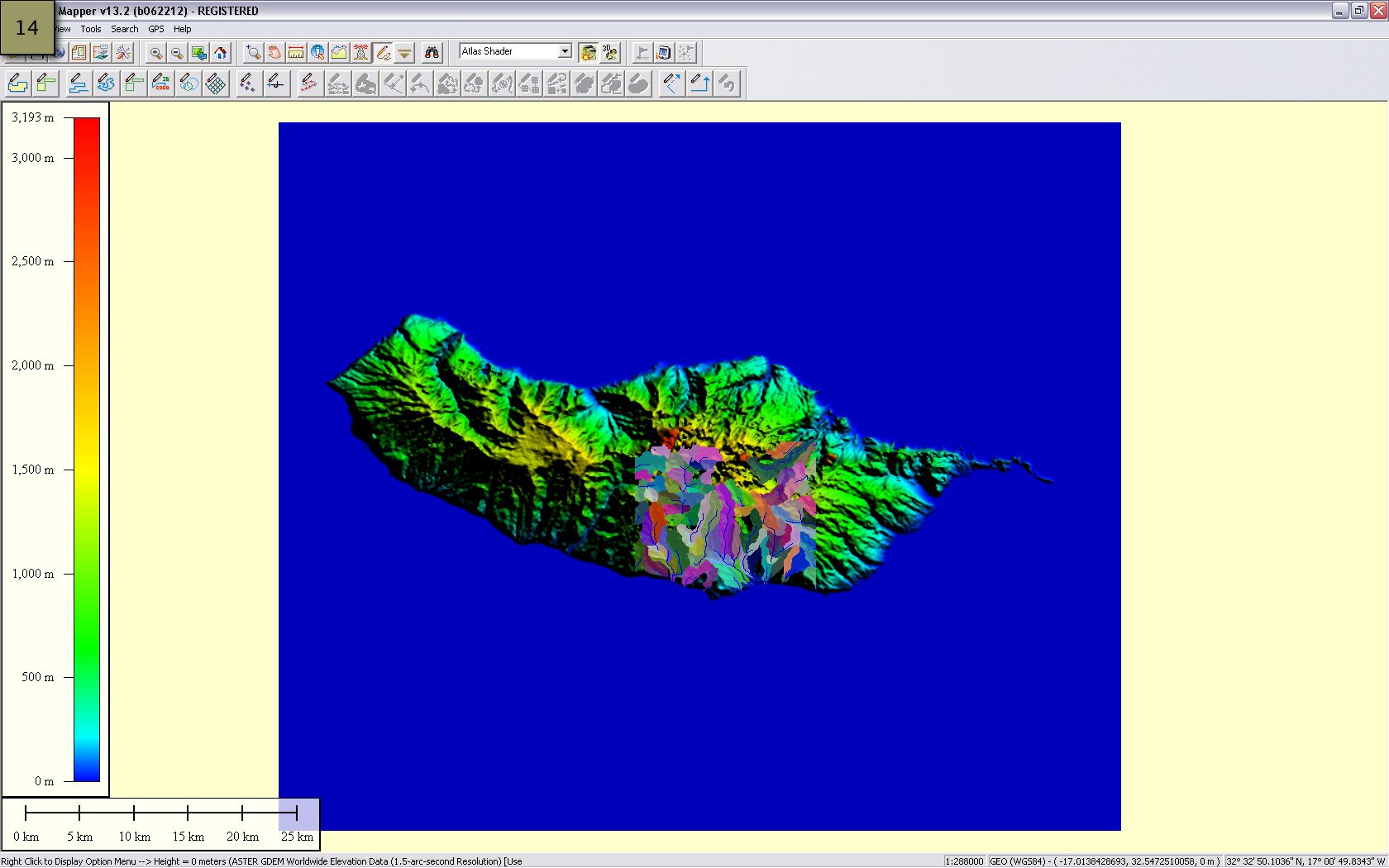Select the Create Area Feature tool
The width and height of the screenshot is (1389, 868).
point(18,83)
